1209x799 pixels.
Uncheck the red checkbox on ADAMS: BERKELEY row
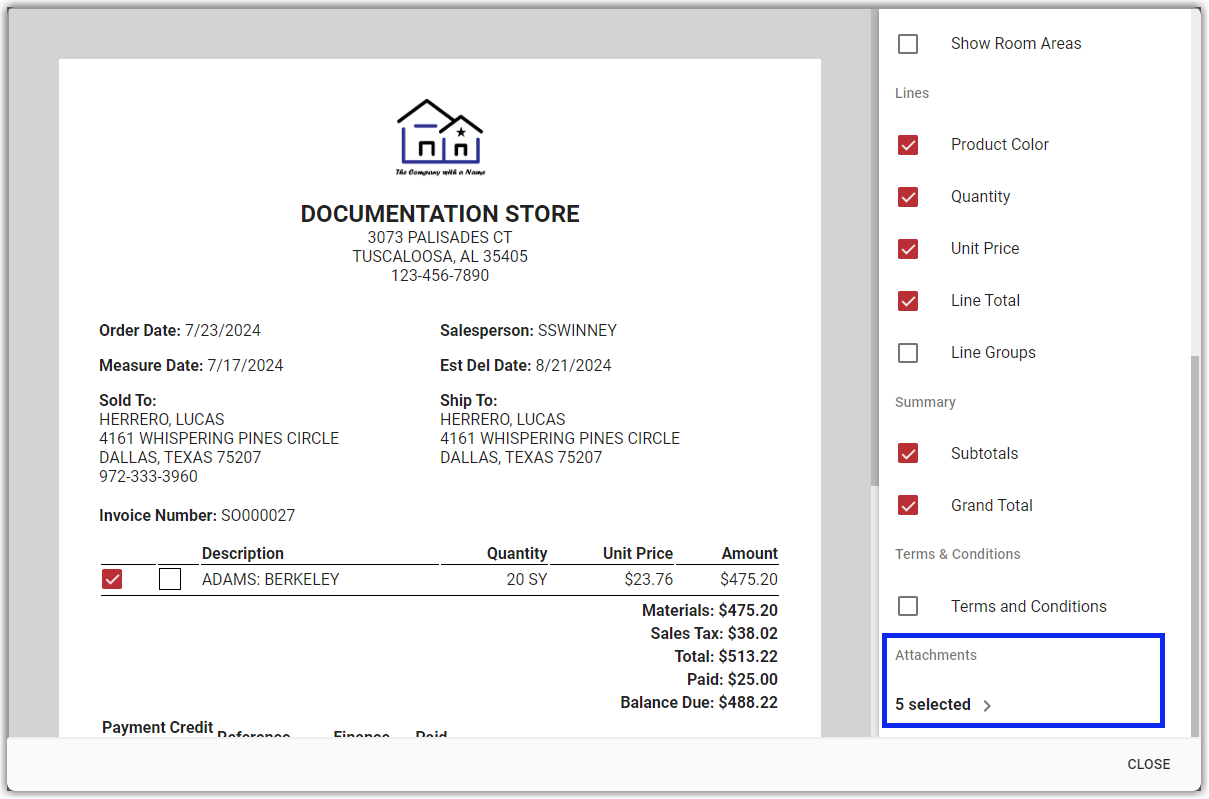(x=112, y=579)
